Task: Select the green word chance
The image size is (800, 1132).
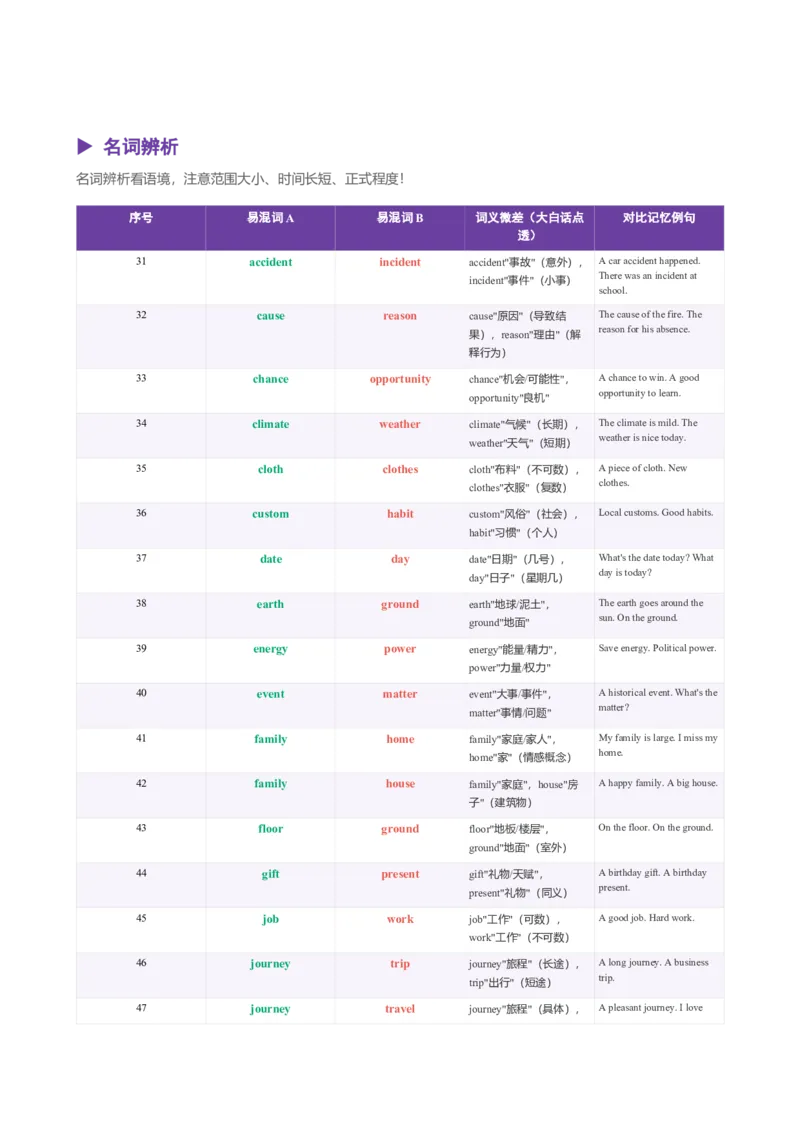Action: click(x=271, y=379)
